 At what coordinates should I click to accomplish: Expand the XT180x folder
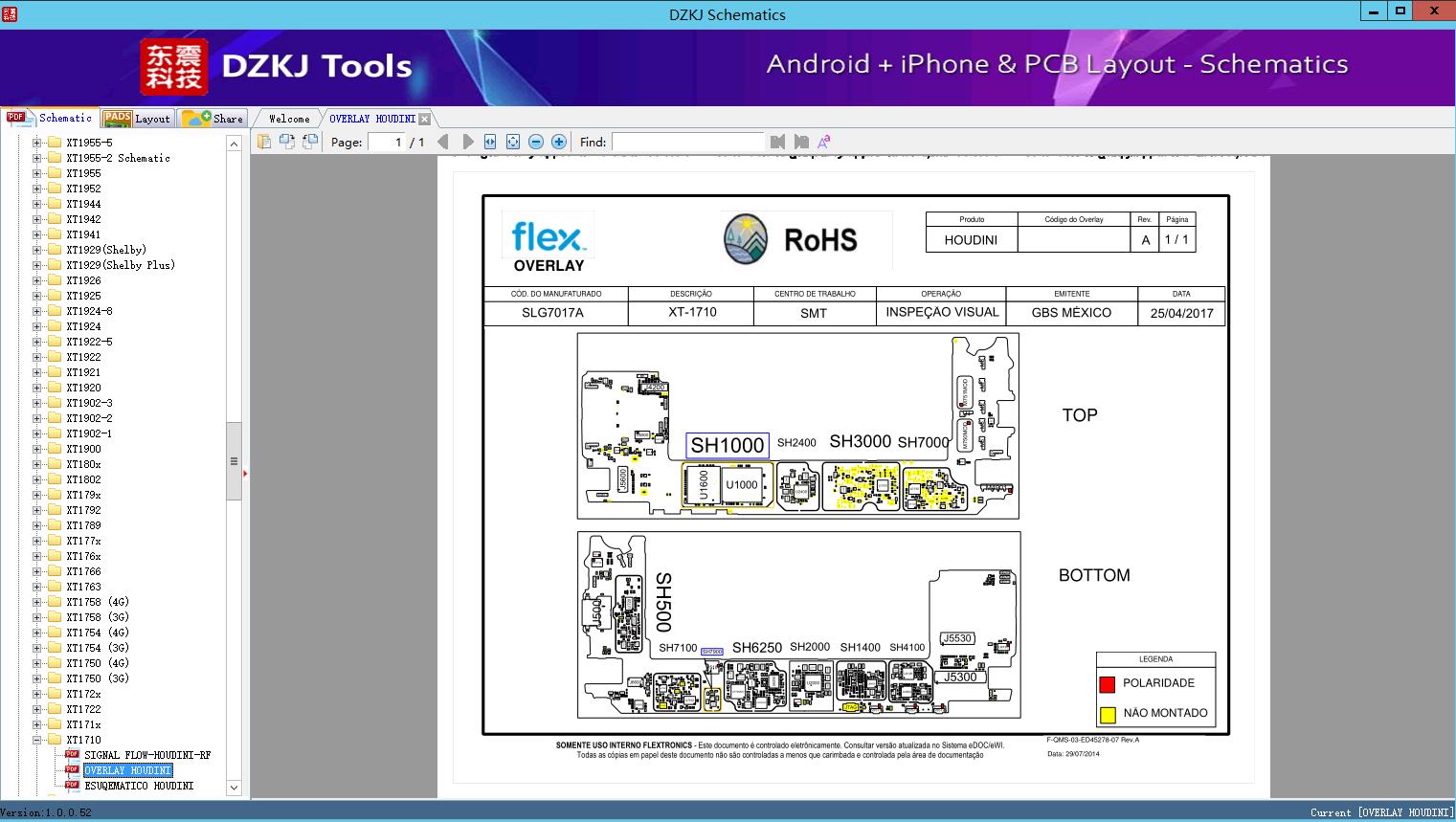tap(37, 464)
